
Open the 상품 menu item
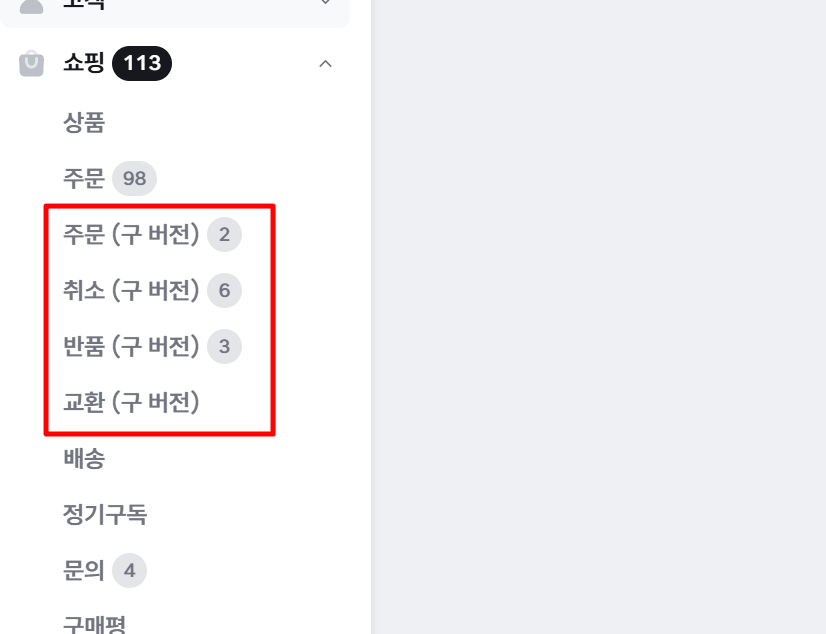tap(84, 122)
